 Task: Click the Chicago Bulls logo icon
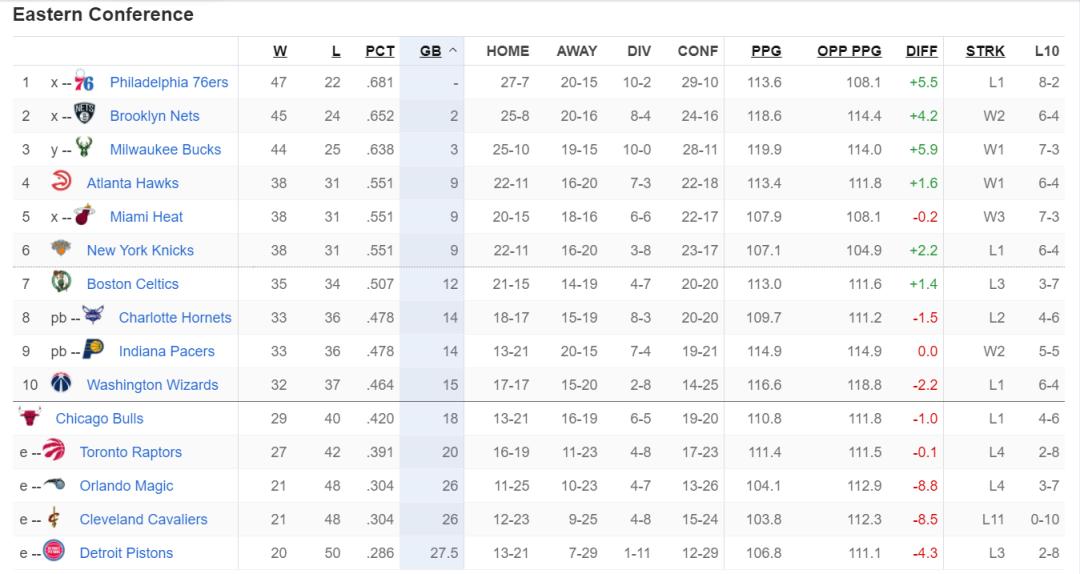(30, 418)
